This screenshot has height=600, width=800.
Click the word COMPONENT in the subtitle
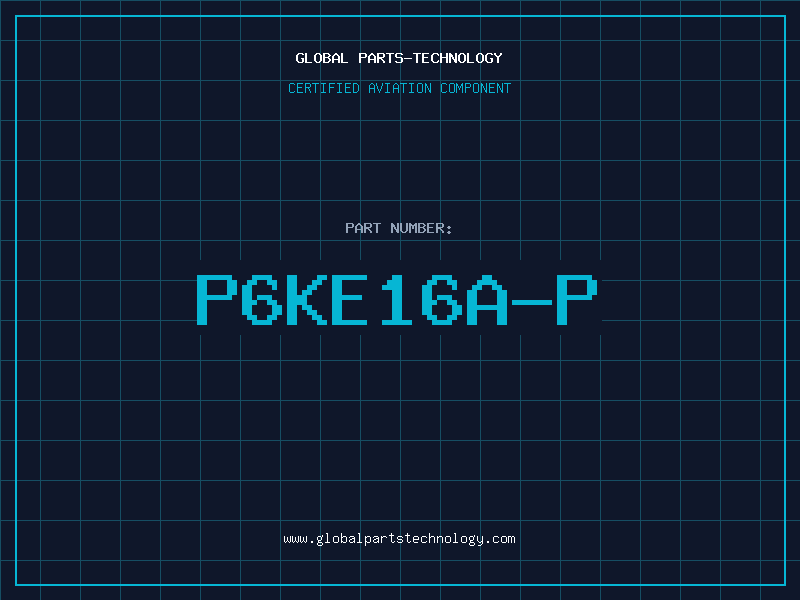tap(476, 88)
